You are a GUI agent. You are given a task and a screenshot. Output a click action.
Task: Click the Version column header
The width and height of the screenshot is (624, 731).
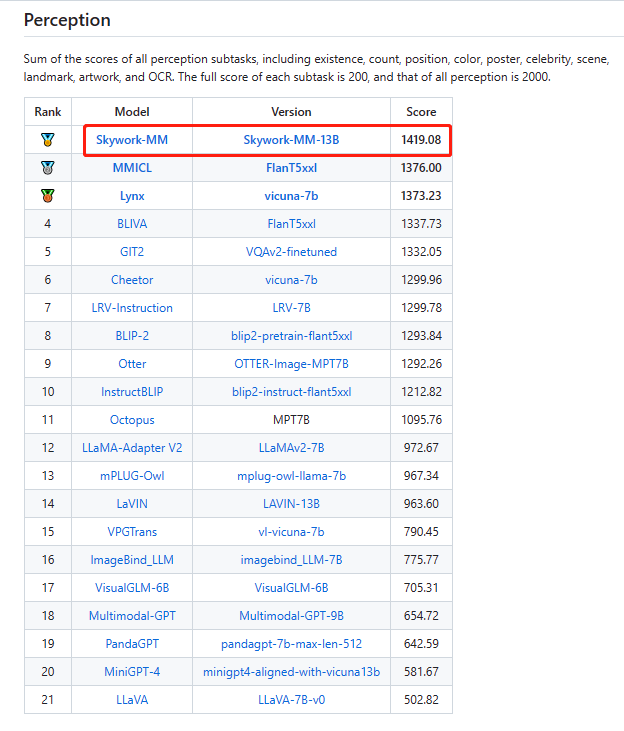click(x=291, y=112)
